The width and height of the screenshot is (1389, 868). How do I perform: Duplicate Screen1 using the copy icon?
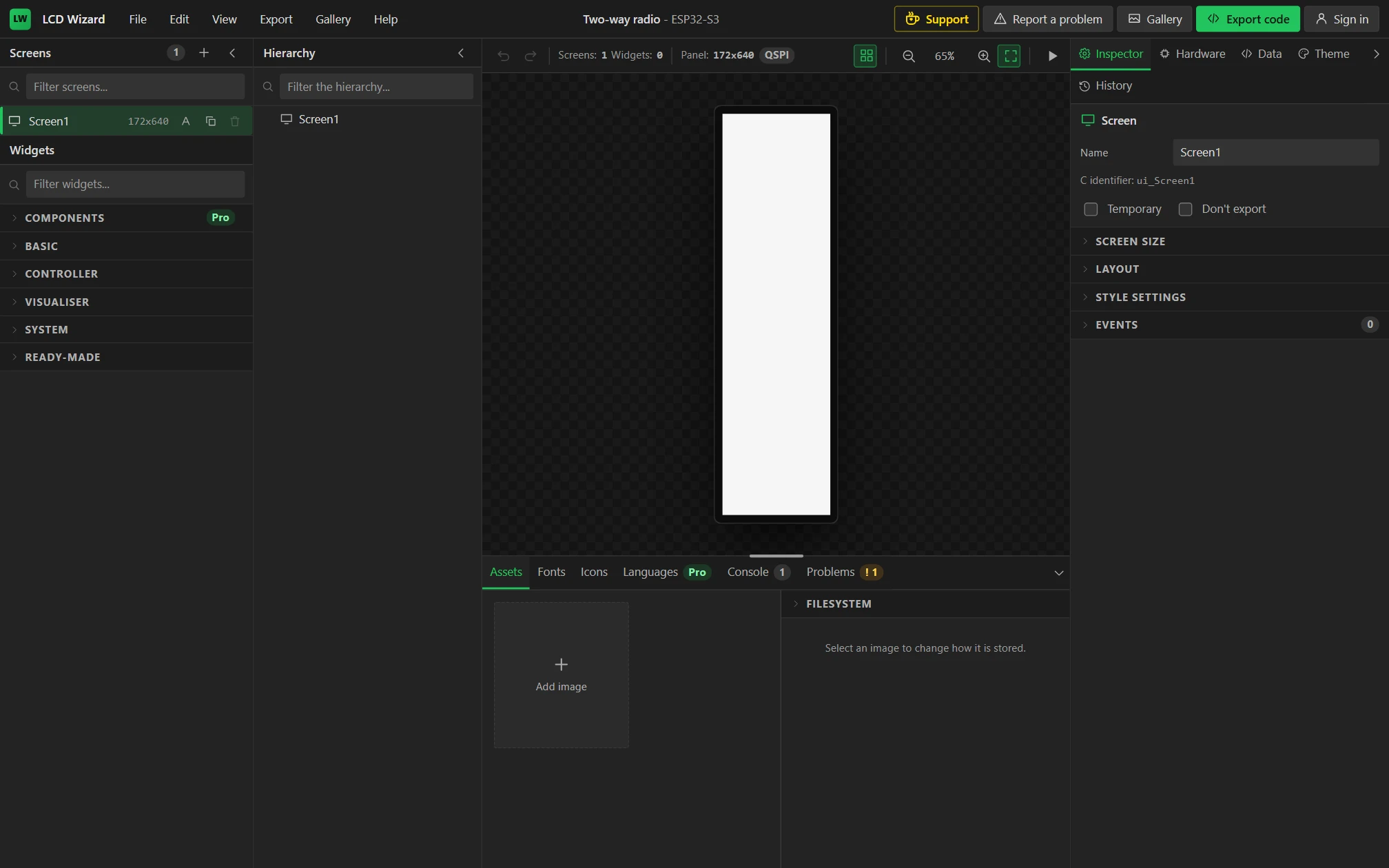(x=211, y=121)
